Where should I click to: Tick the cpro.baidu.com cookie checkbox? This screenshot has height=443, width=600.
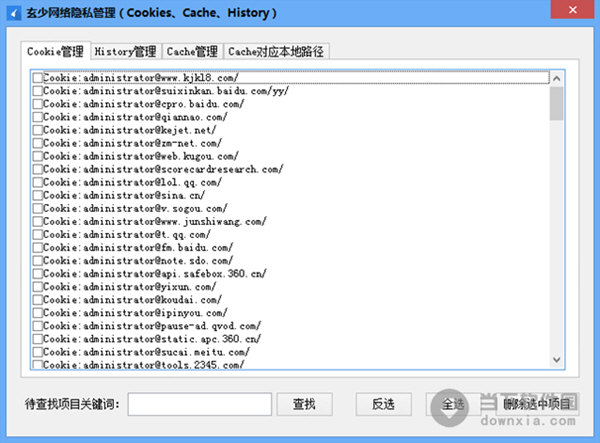(x=37, y=103)
